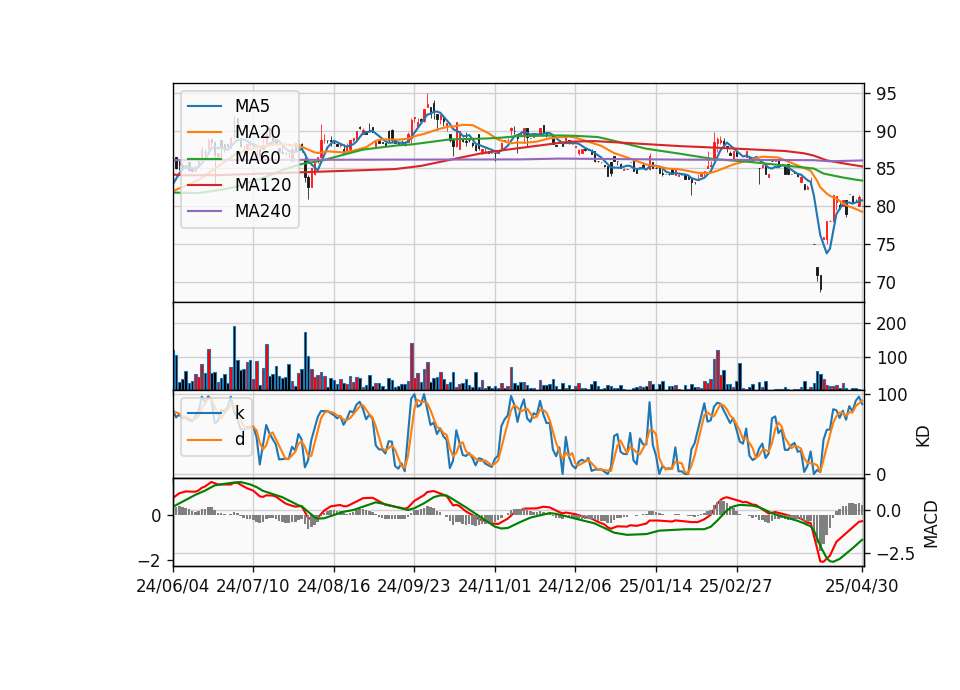The image size is (960, 690).
Task: Click the red MA120 legend line sample
Action: click(x=204, y=185)
